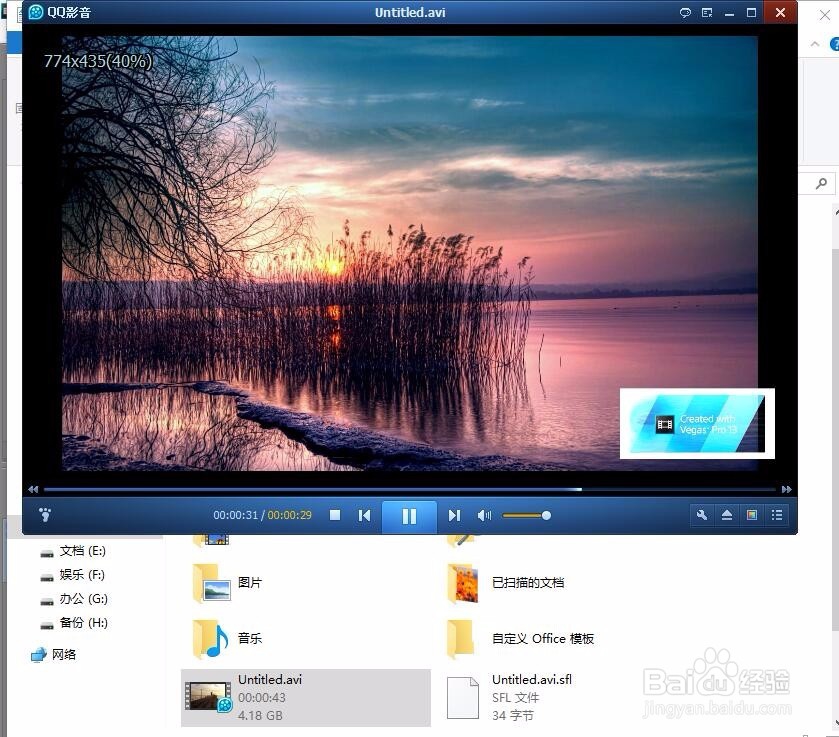Select the 图片 folder in Explorer
Screen dimensions: 839x737
[227, 582]
